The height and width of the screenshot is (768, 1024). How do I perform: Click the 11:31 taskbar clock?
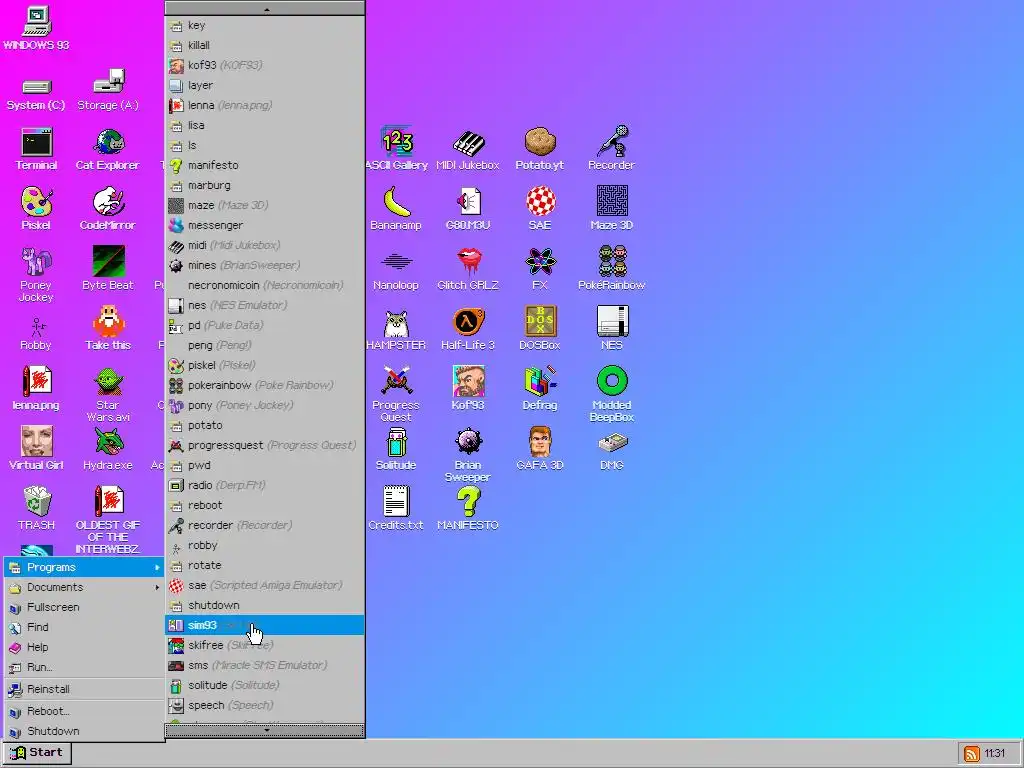995,754
